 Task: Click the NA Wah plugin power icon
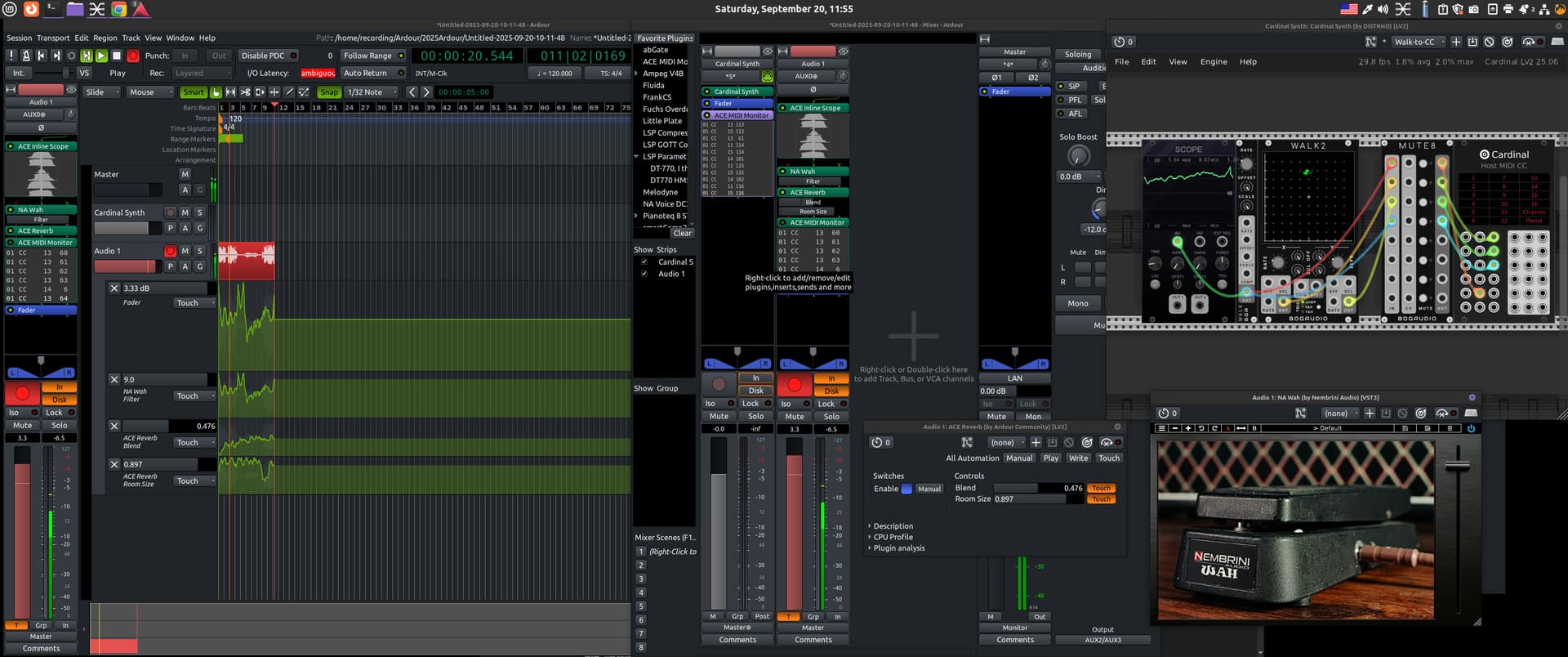pyautogui.click(x=1471, y=428)
